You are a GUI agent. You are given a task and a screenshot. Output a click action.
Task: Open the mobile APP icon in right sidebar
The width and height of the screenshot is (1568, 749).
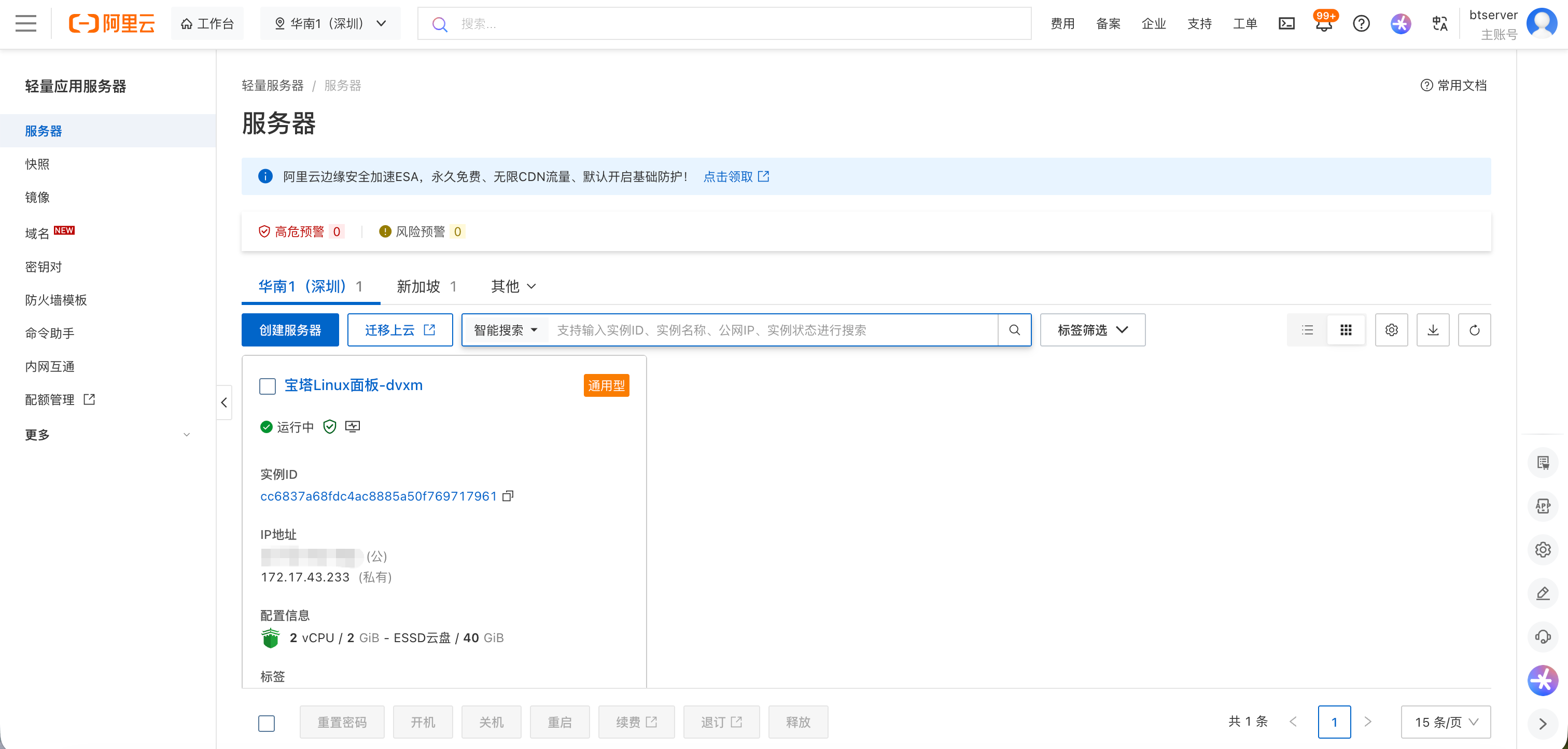tap(1543, 505)
